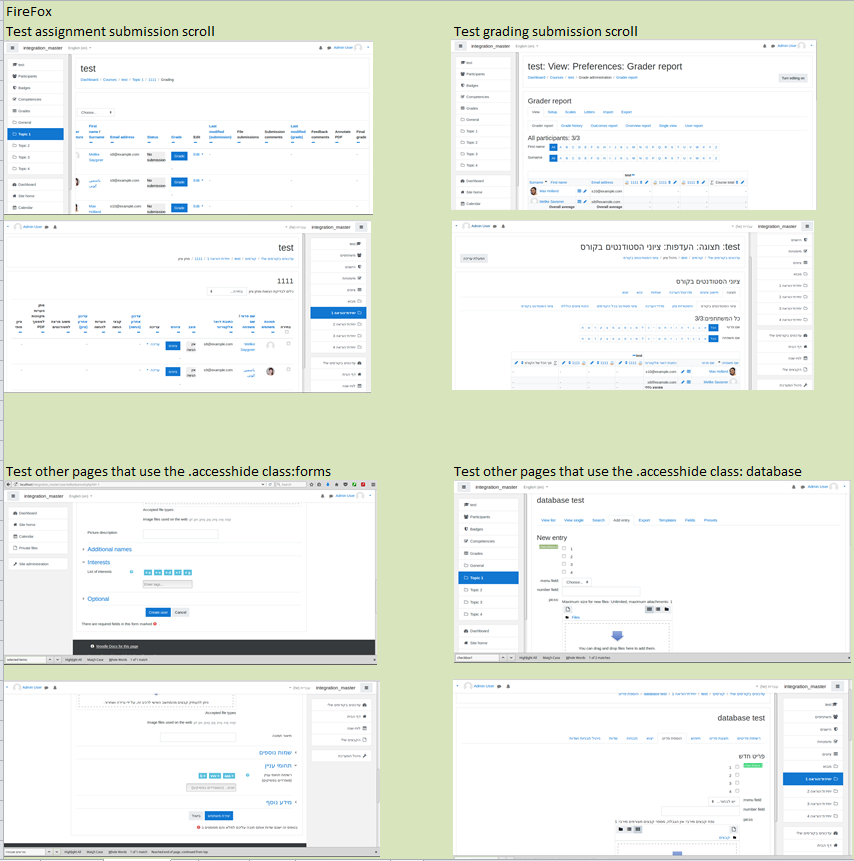
Task: Toggle hamburger menu in English database test screenshot
Action: [x=464, y=487]
